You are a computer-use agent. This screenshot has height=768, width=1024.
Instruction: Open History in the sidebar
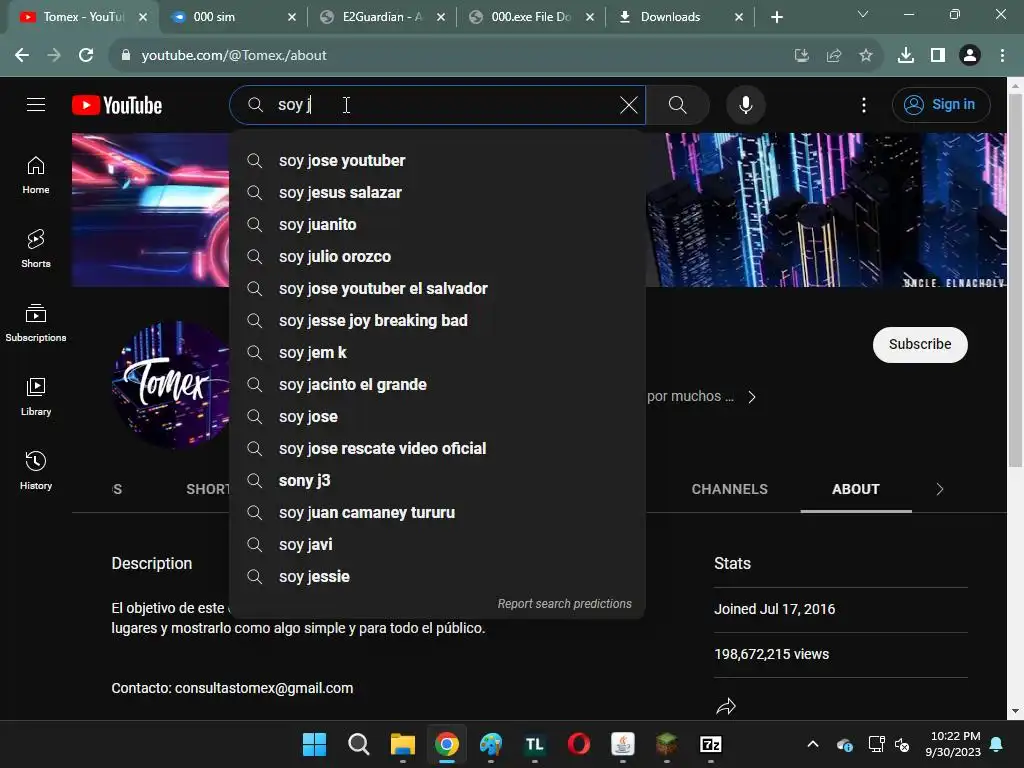(x=36, y=470)
